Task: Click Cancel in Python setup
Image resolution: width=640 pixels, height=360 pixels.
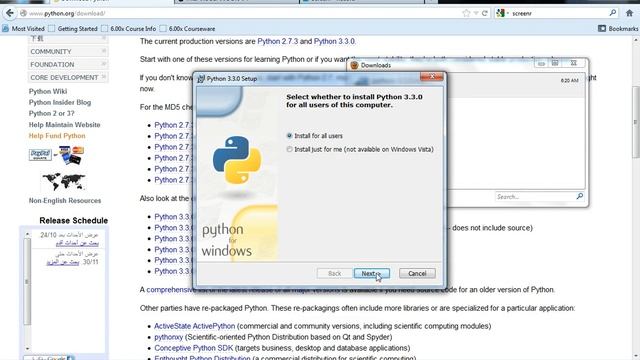Action: coord(417,273)
